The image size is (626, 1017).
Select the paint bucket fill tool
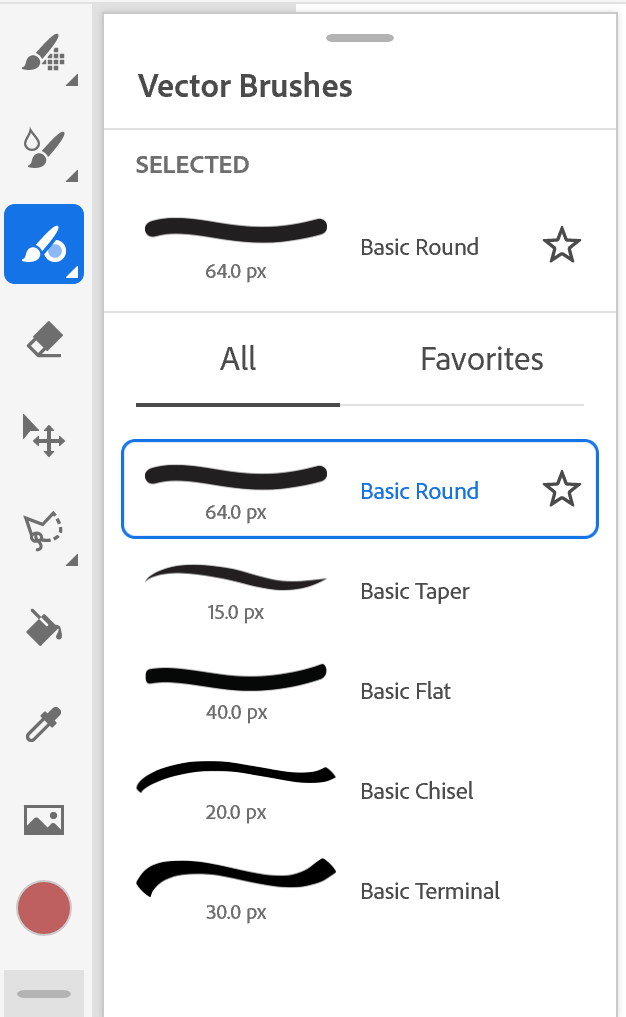click(x=44, y=627)
